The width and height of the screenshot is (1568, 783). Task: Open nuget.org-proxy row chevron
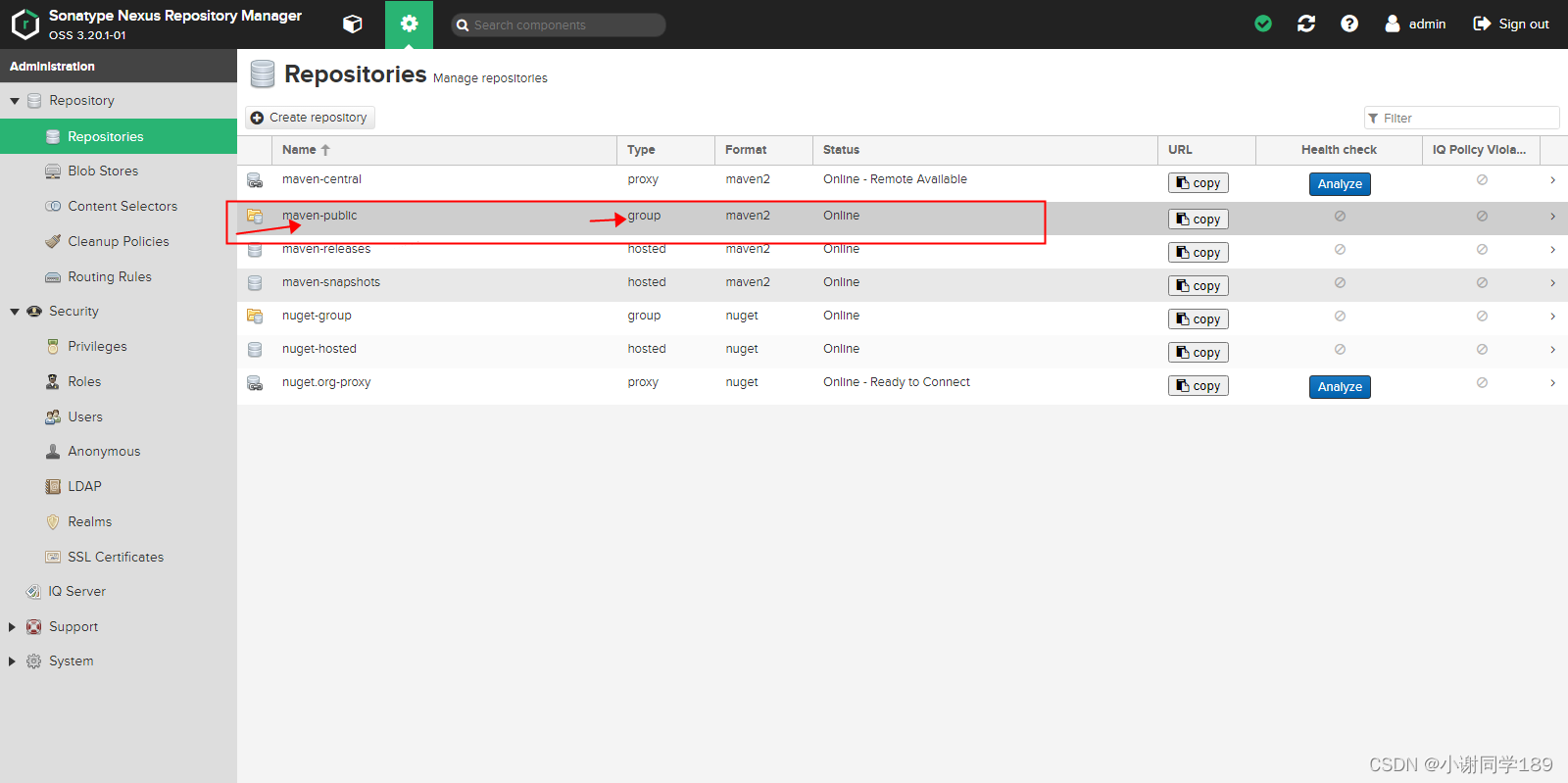[1553, 383]
